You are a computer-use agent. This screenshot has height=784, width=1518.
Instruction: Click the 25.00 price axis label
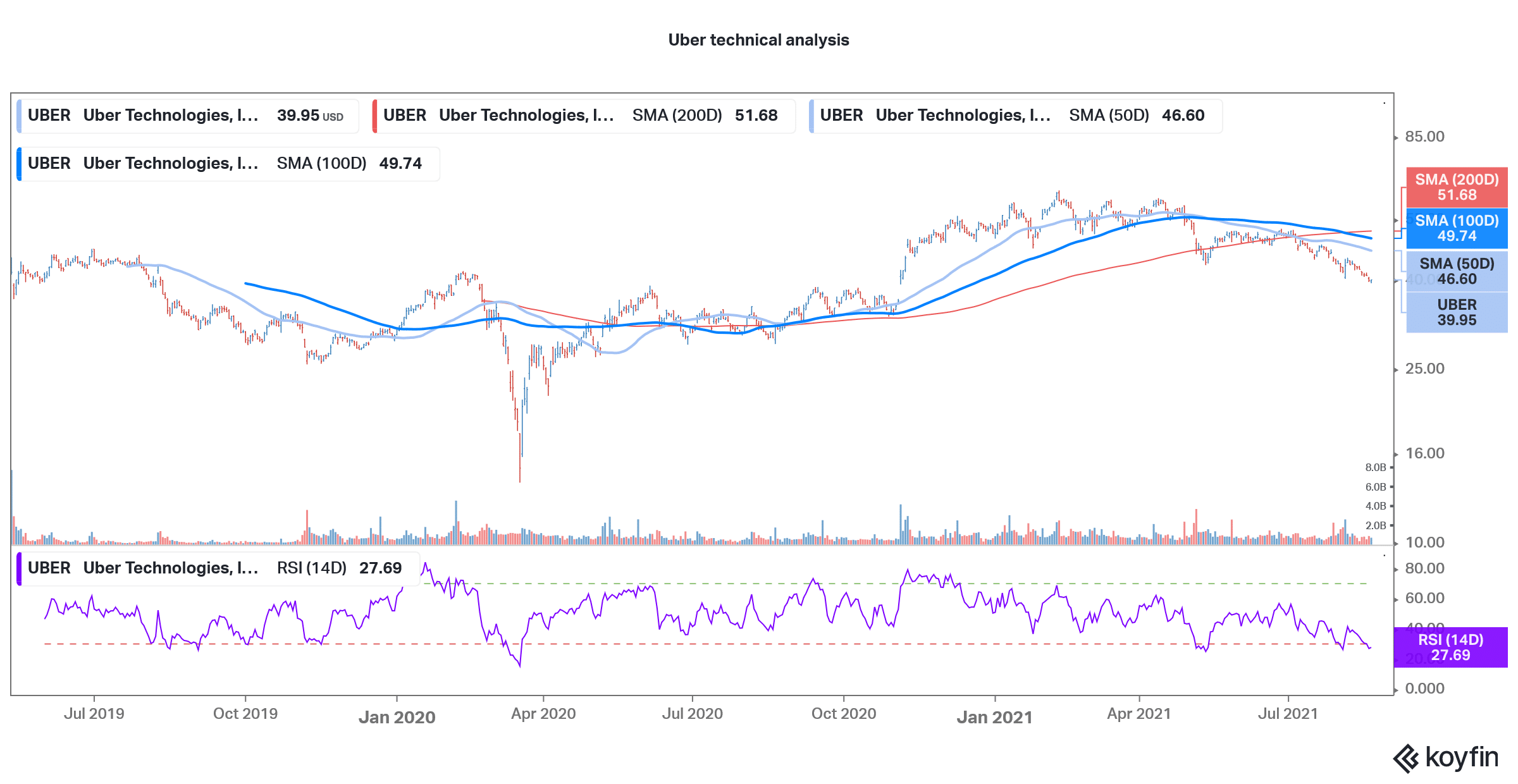[1424, 369]
